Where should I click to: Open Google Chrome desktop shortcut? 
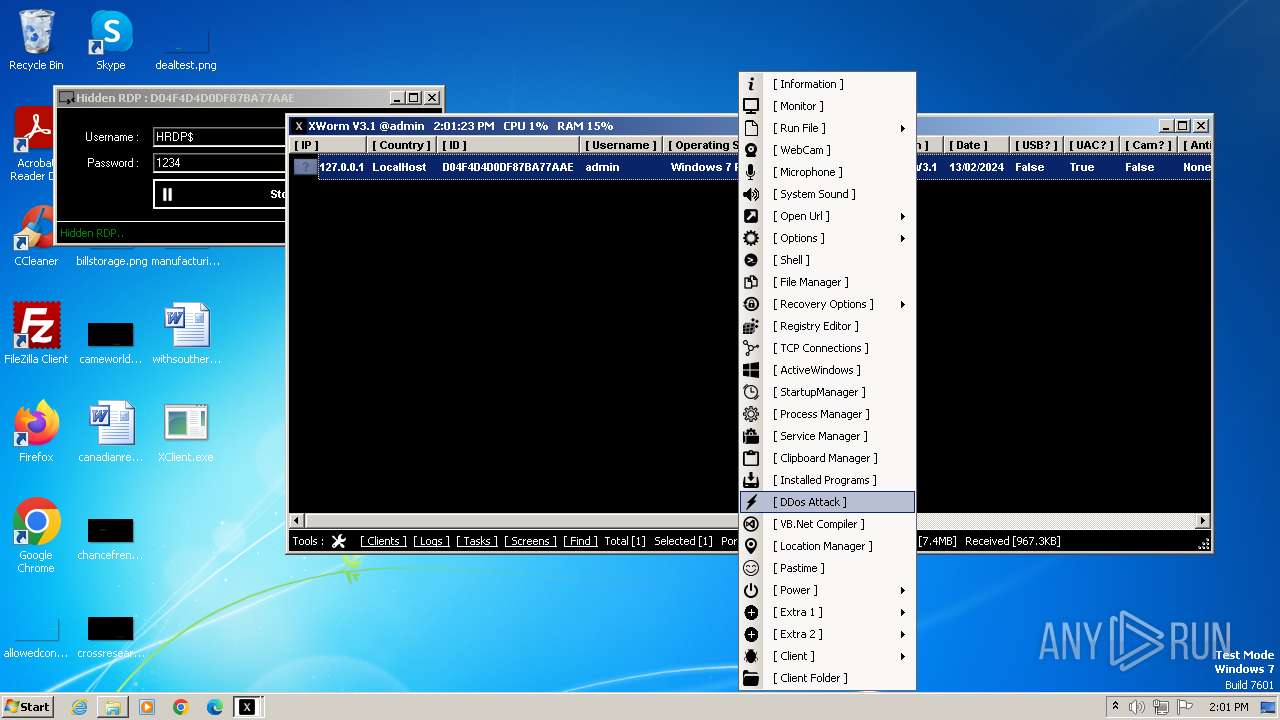click(36, 535)
